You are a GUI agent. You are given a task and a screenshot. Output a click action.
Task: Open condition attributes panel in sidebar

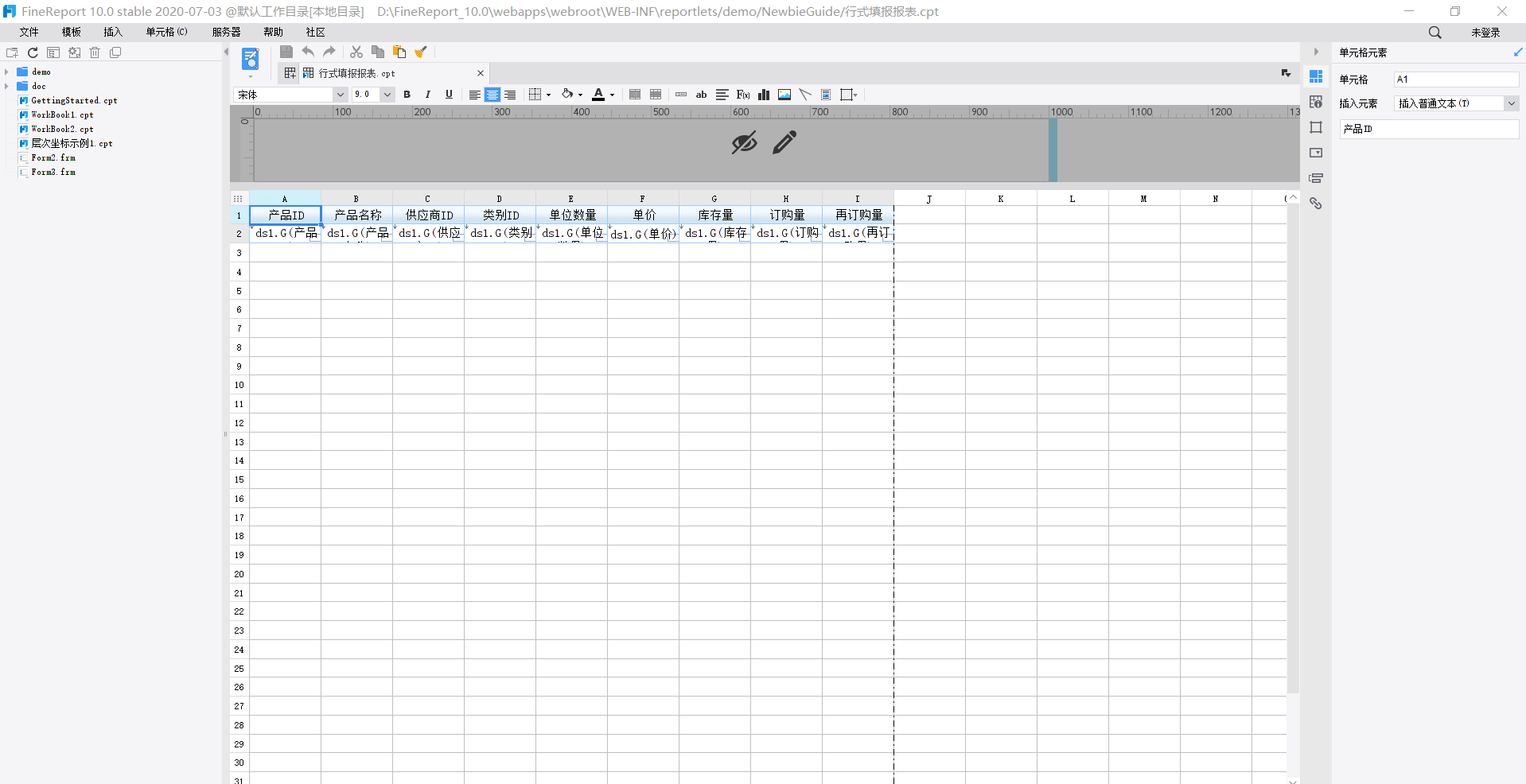point(1316,178)
